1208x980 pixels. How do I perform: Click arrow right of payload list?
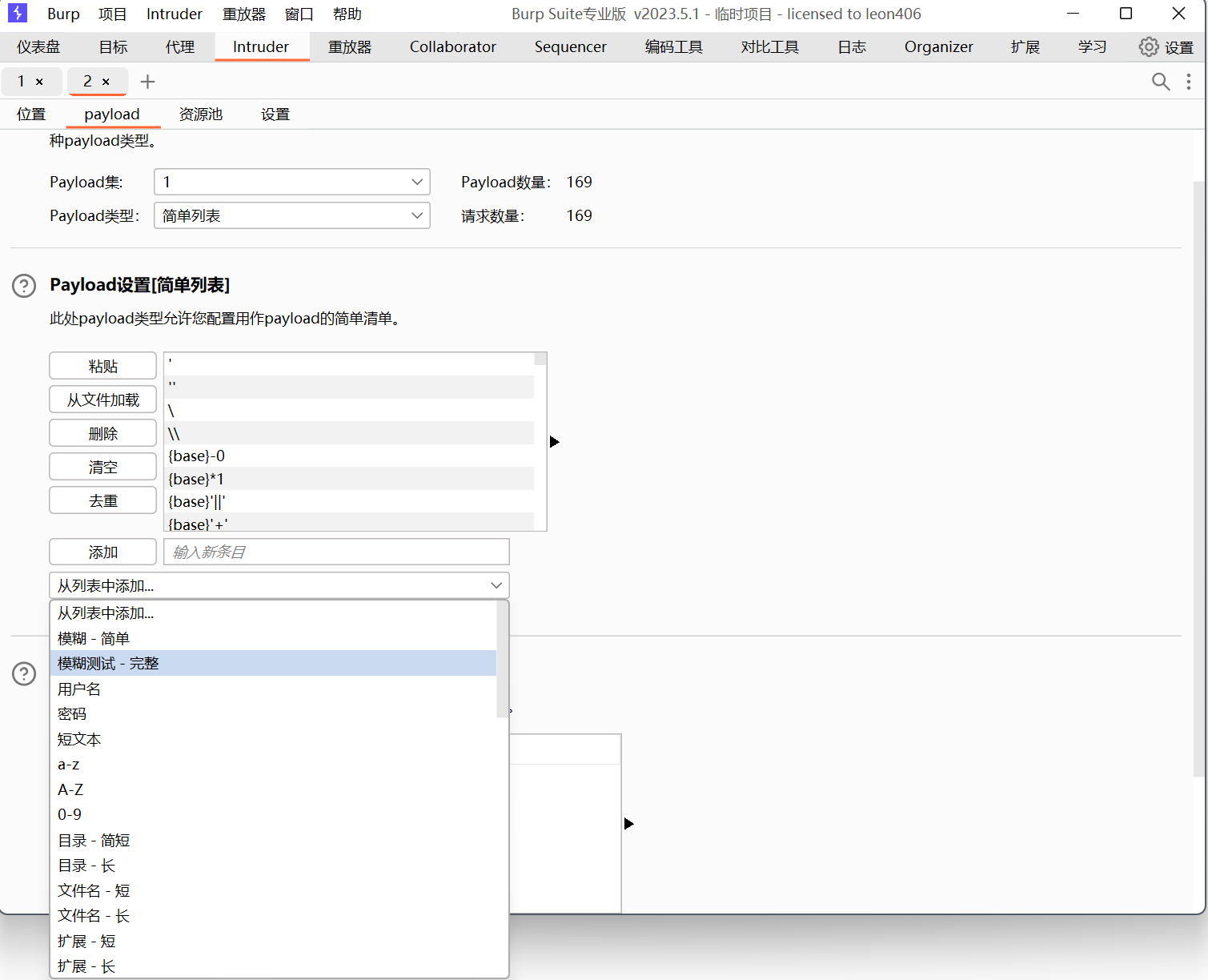[x=554, y=442]
